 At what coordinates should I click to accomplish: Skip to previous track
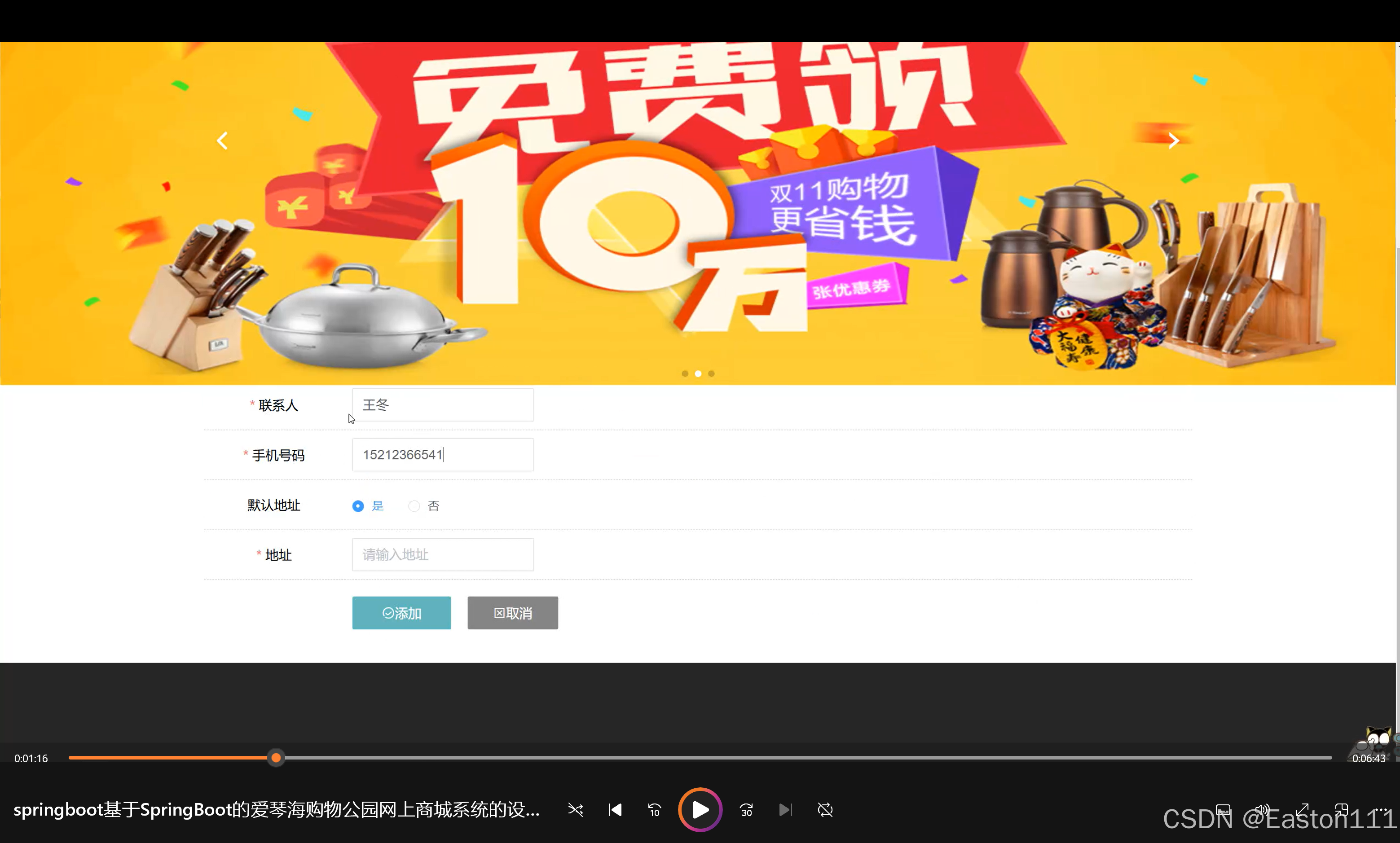615,809
